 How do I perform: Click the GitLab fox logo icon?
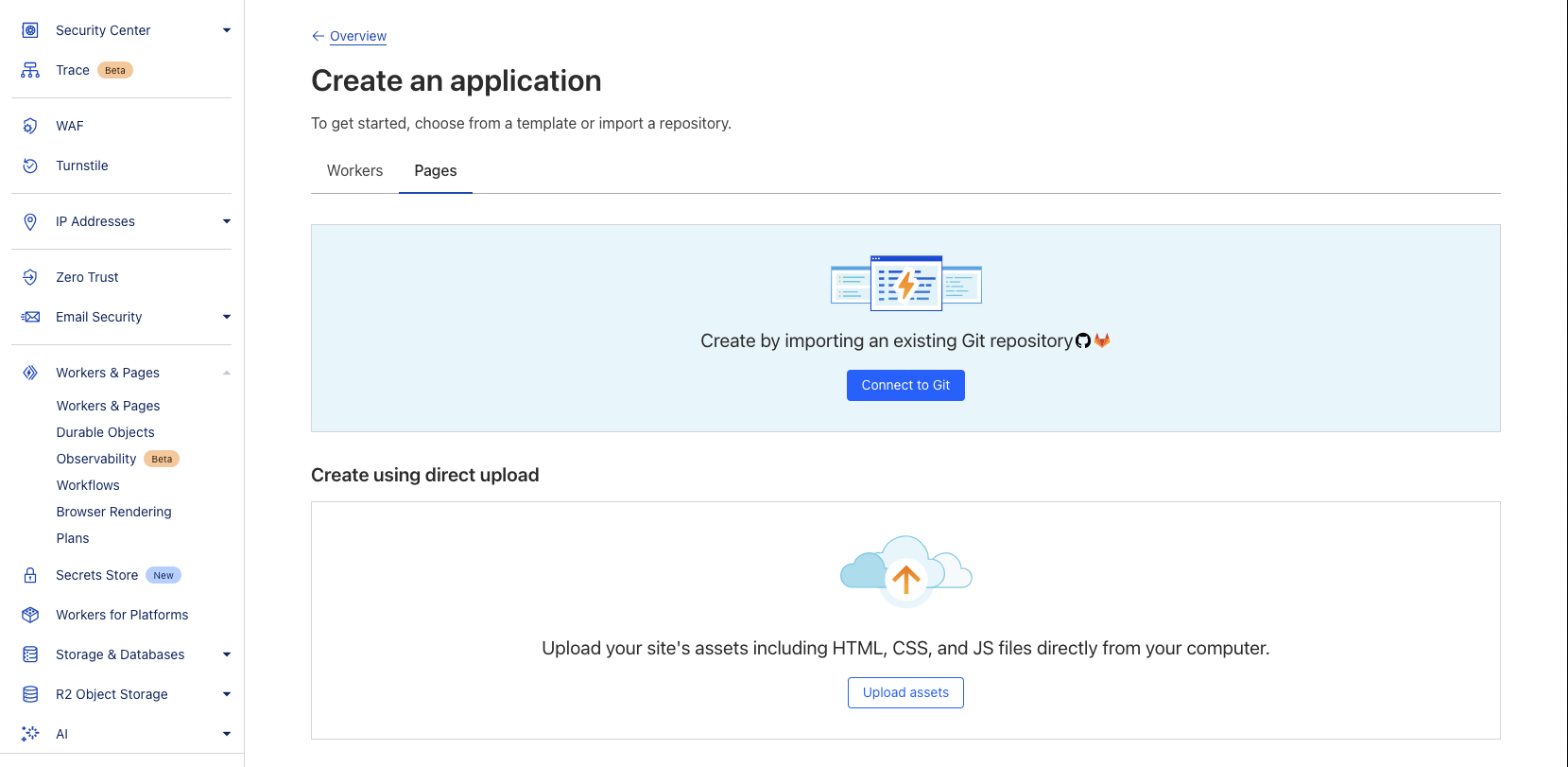click(x=1102, y=340)
